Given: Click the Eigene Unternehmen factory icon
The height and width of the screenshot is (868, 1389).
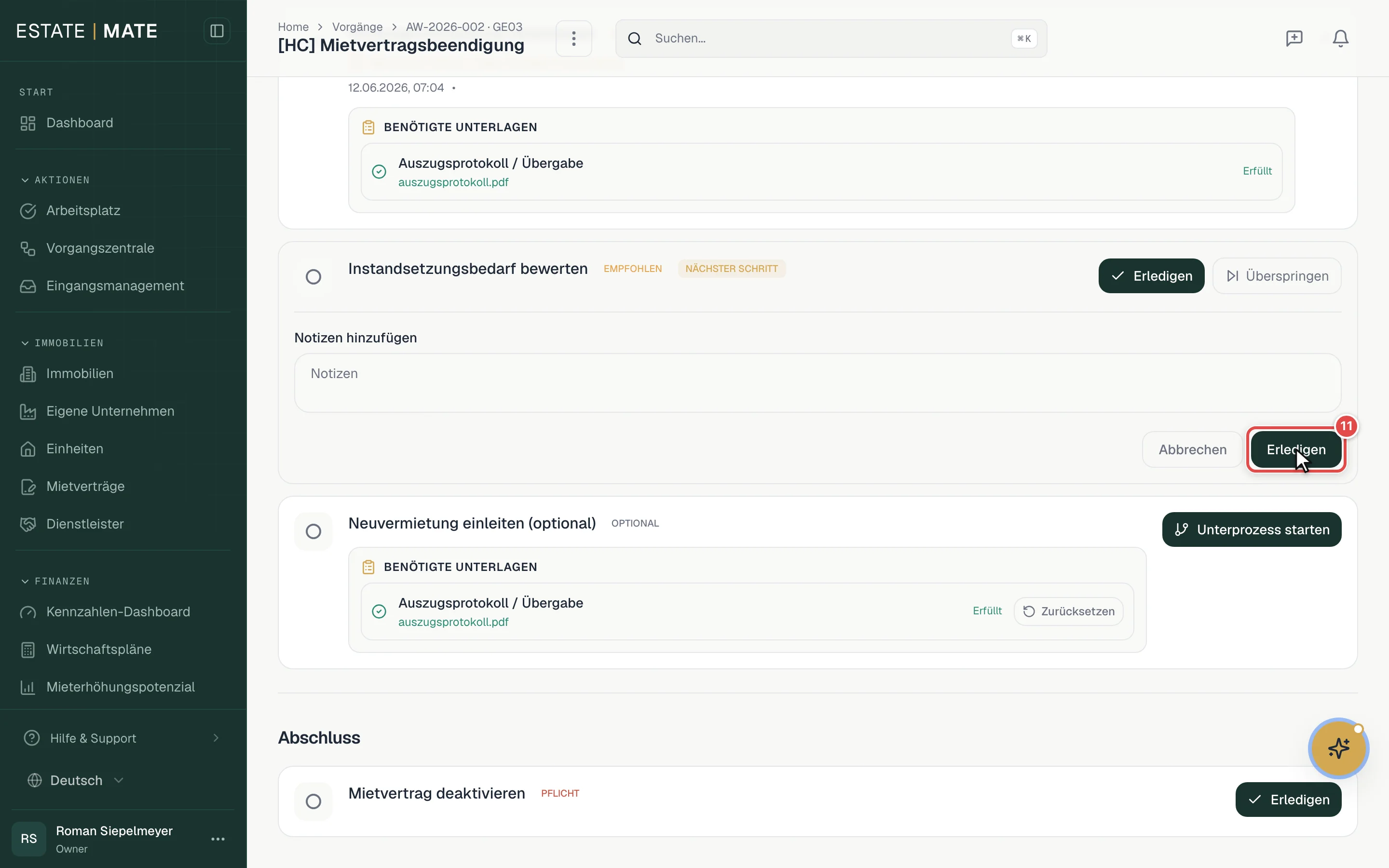Looking at the screenshot, I should pos(27,411).
